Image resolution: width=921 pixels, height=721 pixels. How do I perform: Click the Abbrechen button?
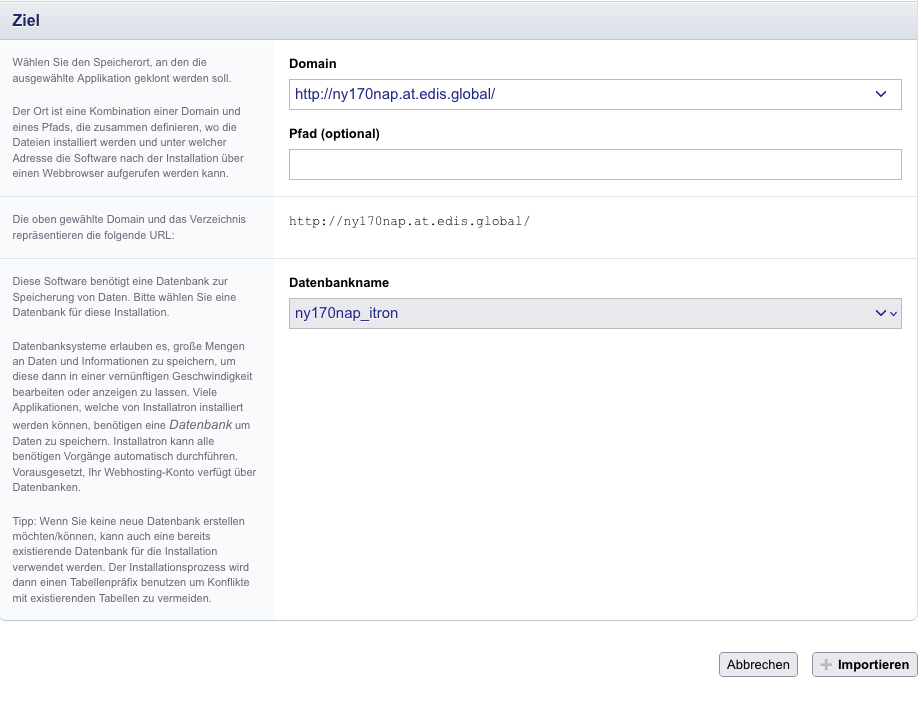point(758,665)
